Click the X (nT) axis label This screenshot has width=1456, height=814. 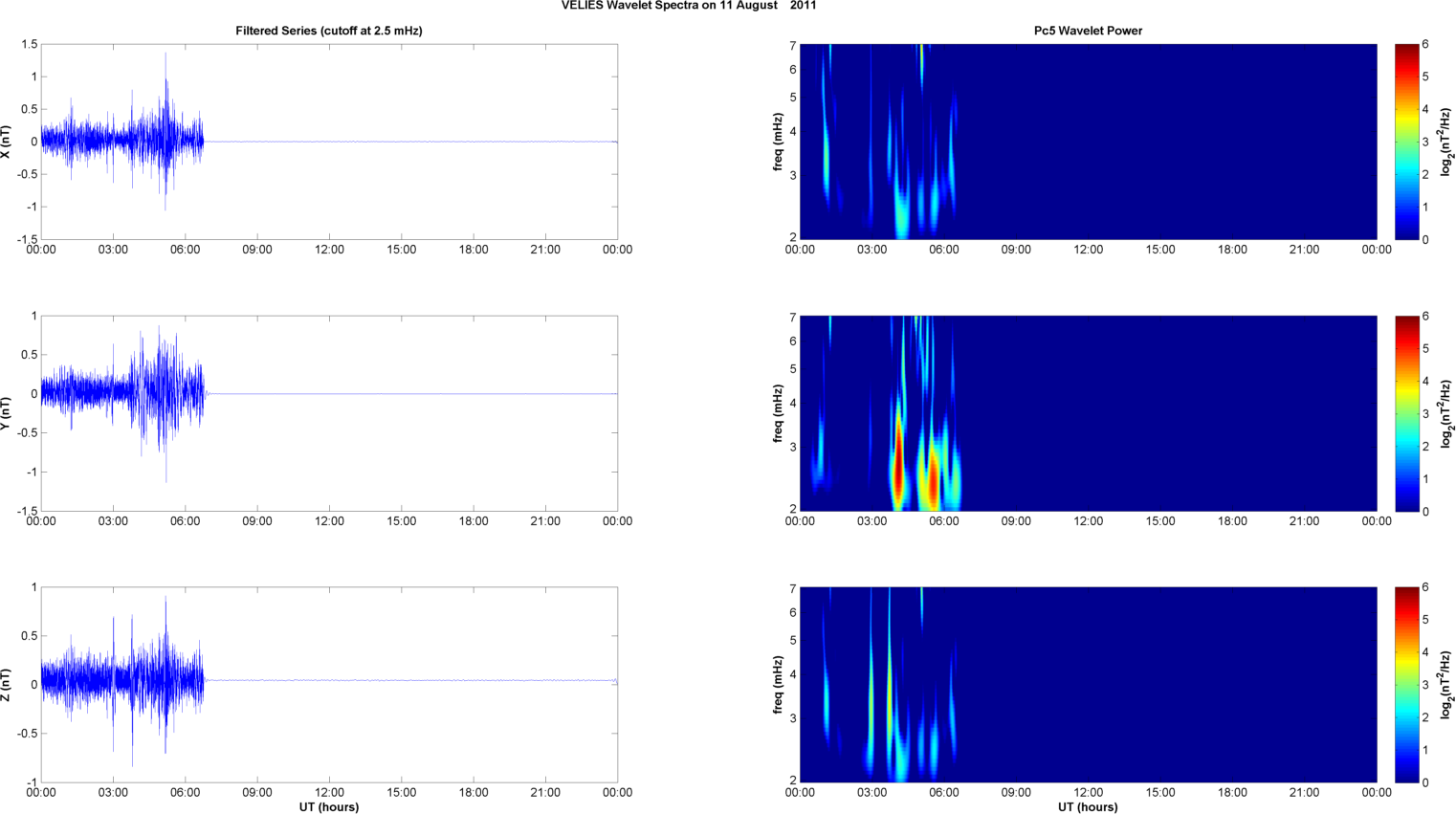click(7, 142)
